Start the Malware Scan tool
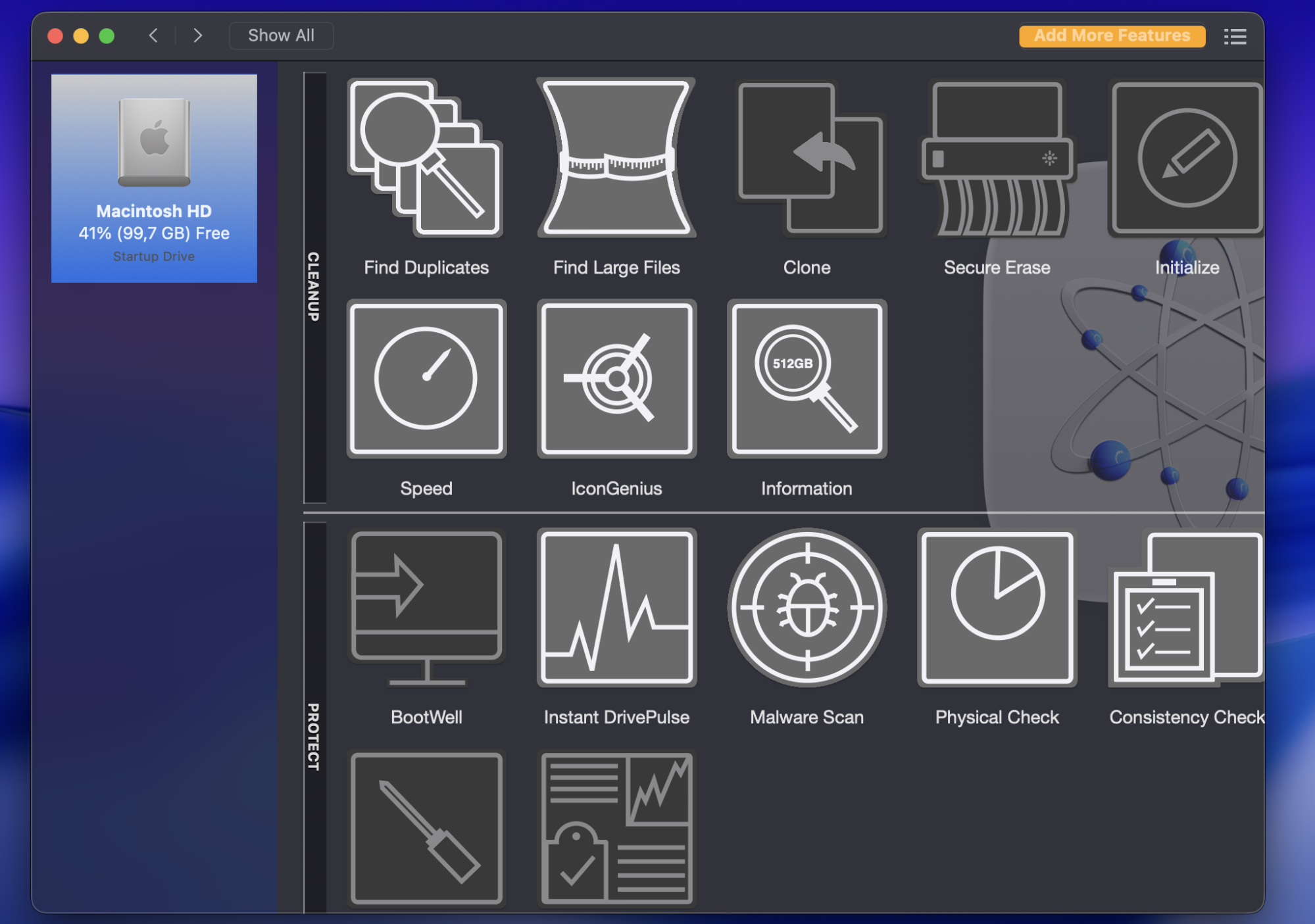This screenshot has height=924, width=1315. tap(806, 608)
